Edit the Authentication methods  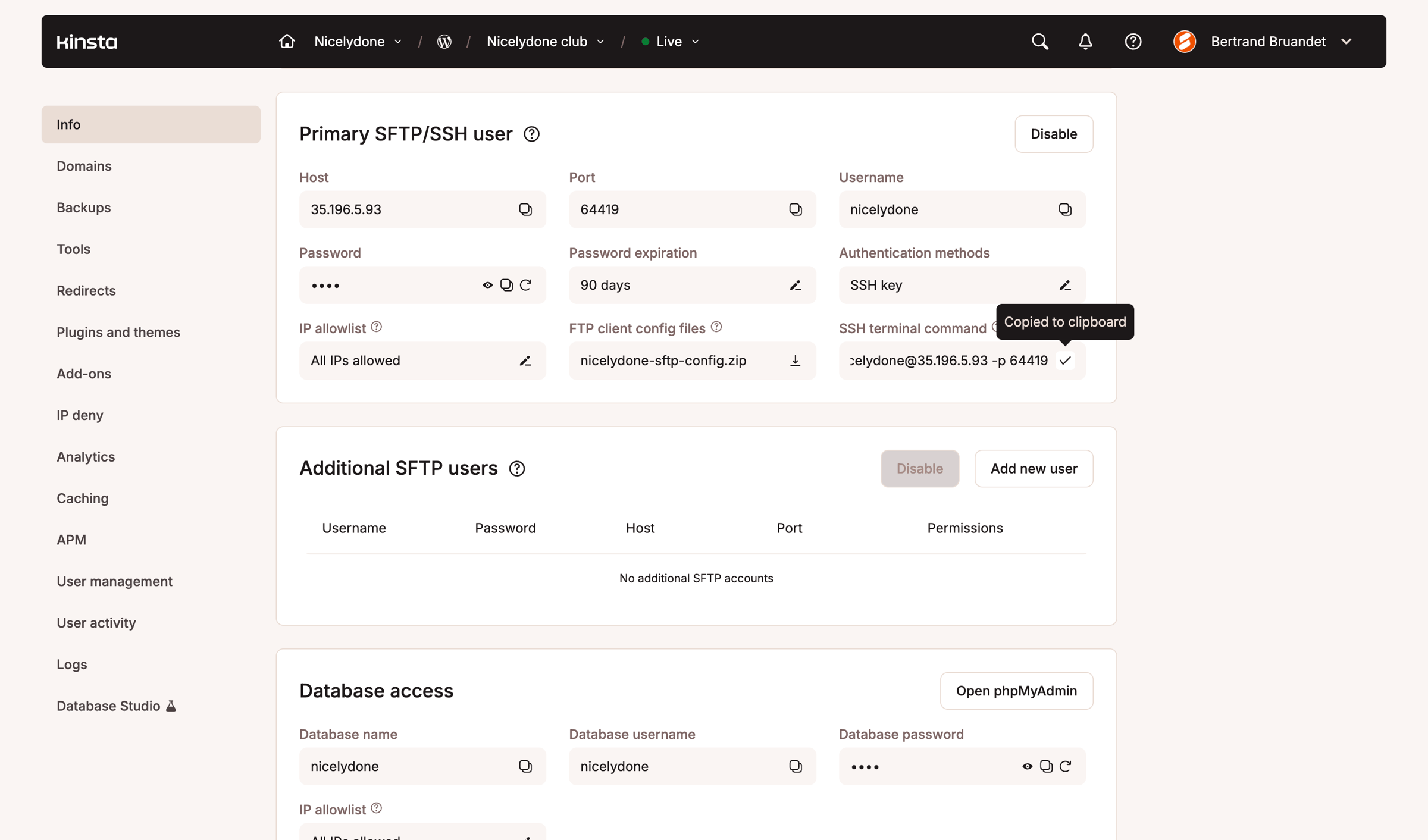click(1064, 285)
